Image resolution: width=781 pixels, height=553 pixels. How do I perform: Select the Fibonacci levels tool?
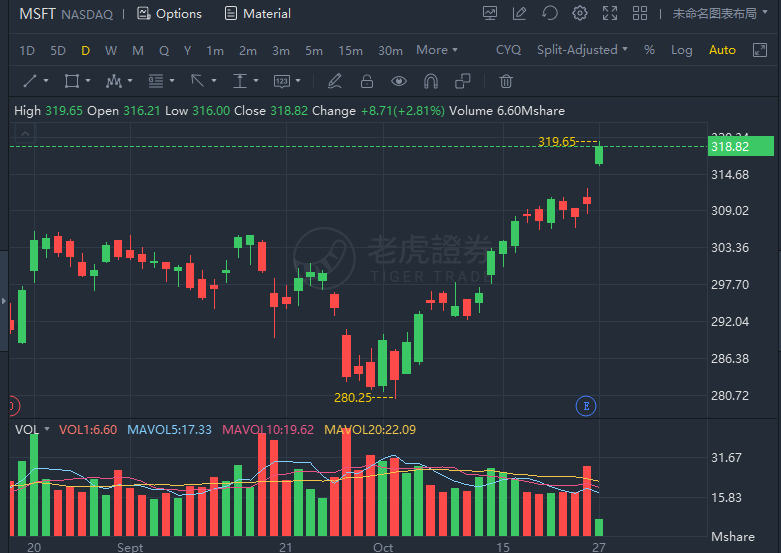tap(156, 81)
